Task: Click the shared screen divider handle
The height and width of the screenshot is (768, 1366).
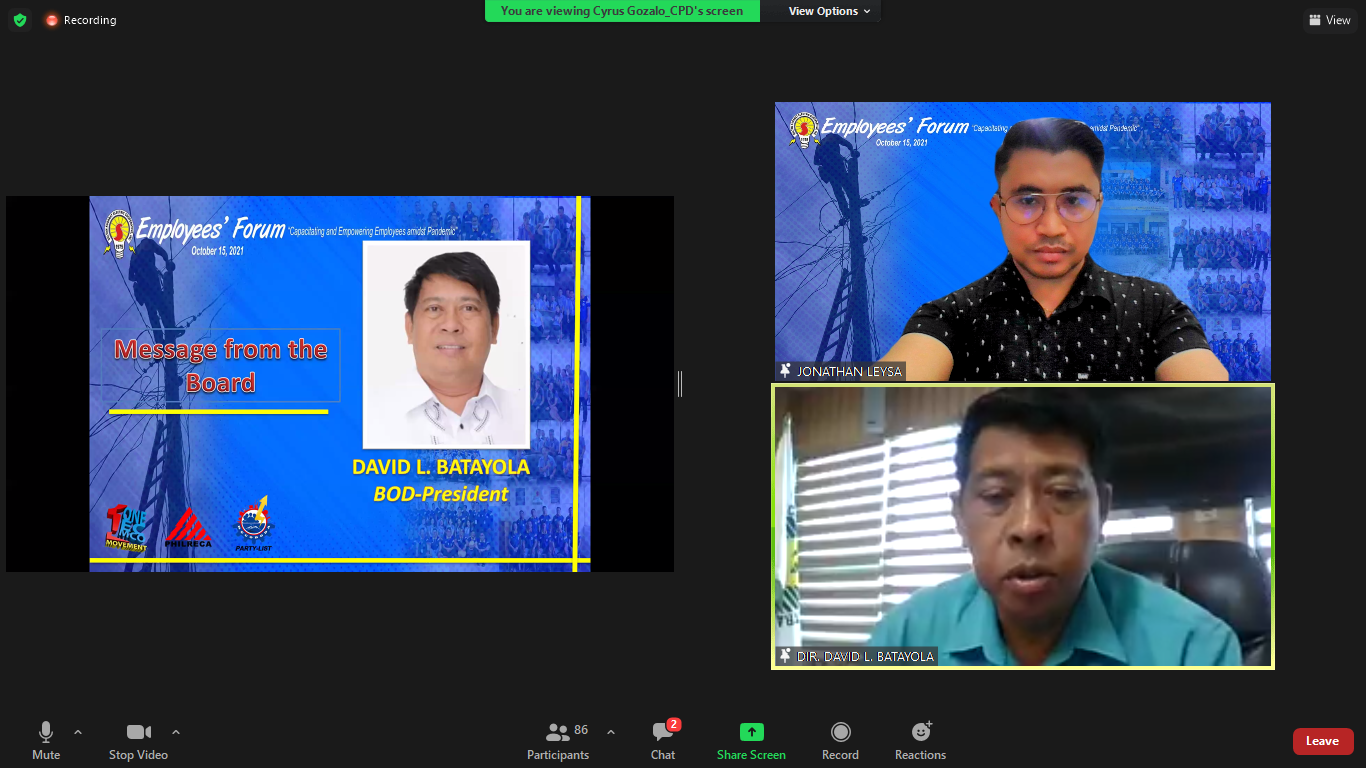Action: pos(680,384)
